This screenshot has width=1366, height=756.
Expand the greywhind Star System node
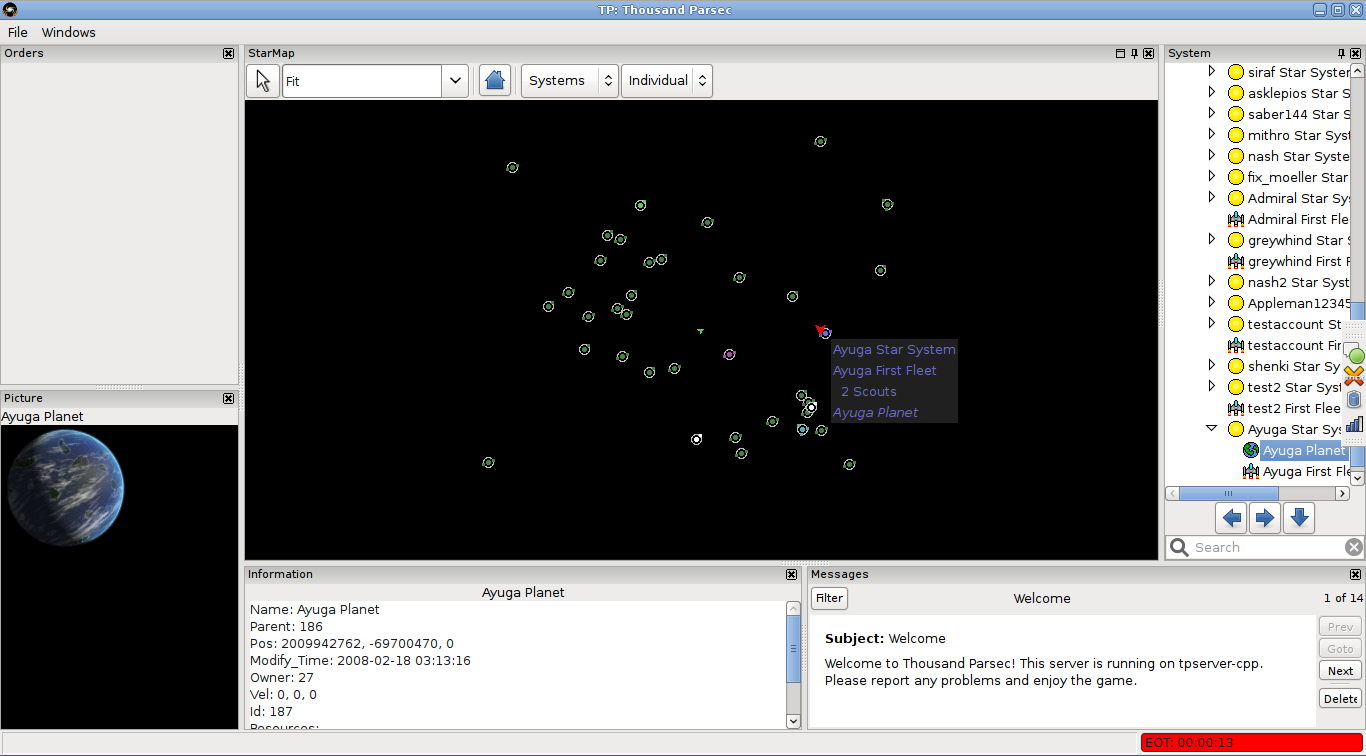click(1212, 240)
